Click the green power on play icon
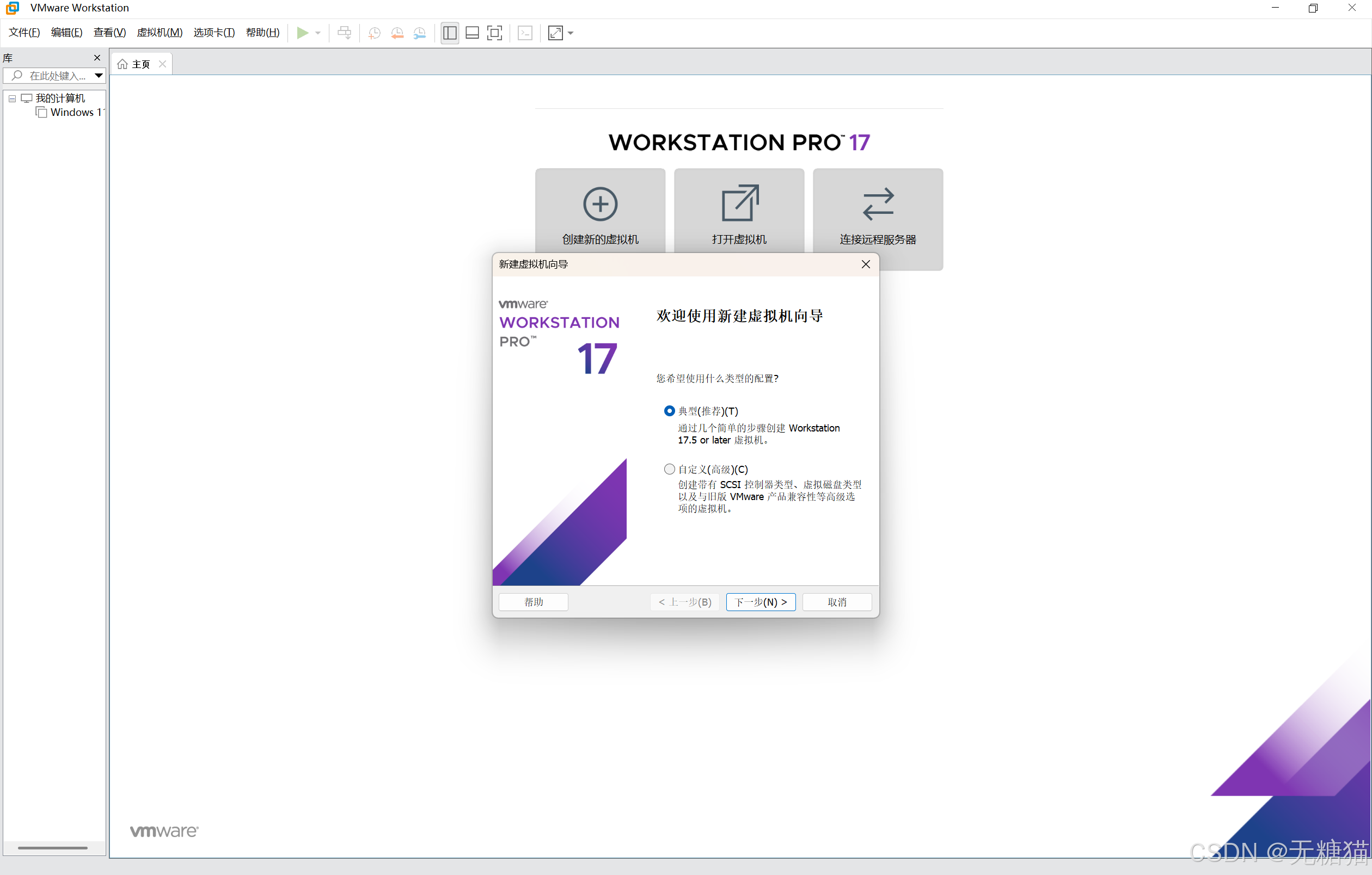This screenshot has width=1372, height=875. (303, 33)
